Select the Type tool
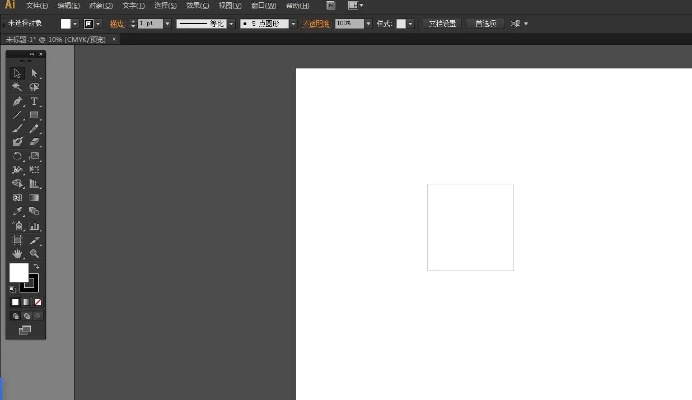 tap(34, 101)
